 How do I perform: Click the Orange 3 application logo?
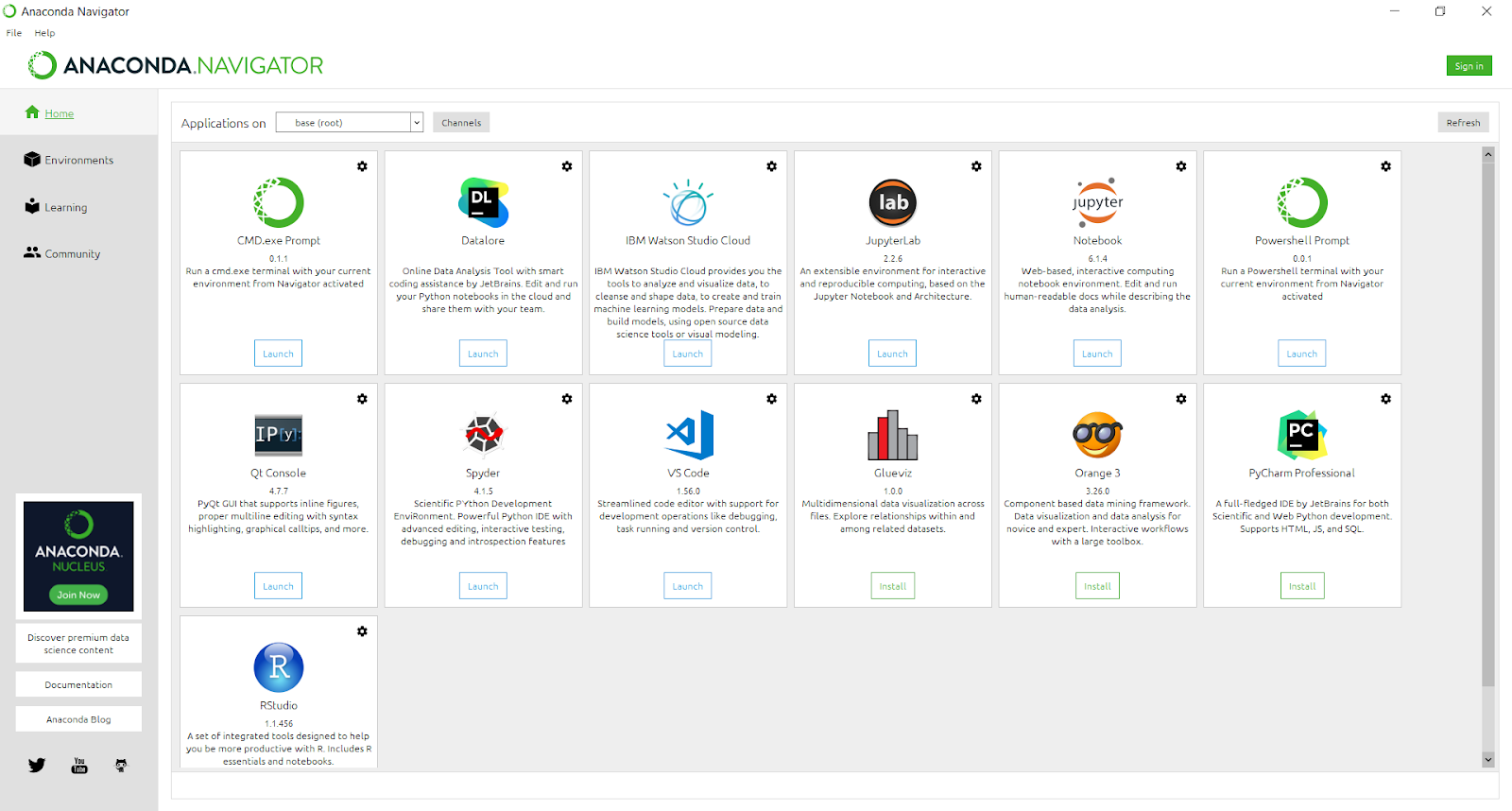tap(1097, 435)
